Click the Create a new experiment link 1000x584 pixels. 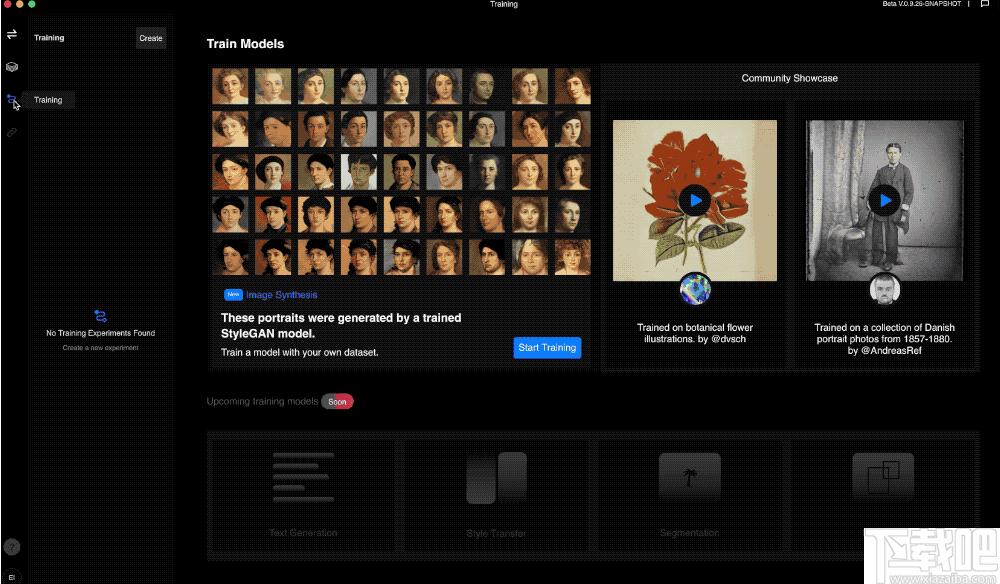pyautogui.click(x=100, y=347)
